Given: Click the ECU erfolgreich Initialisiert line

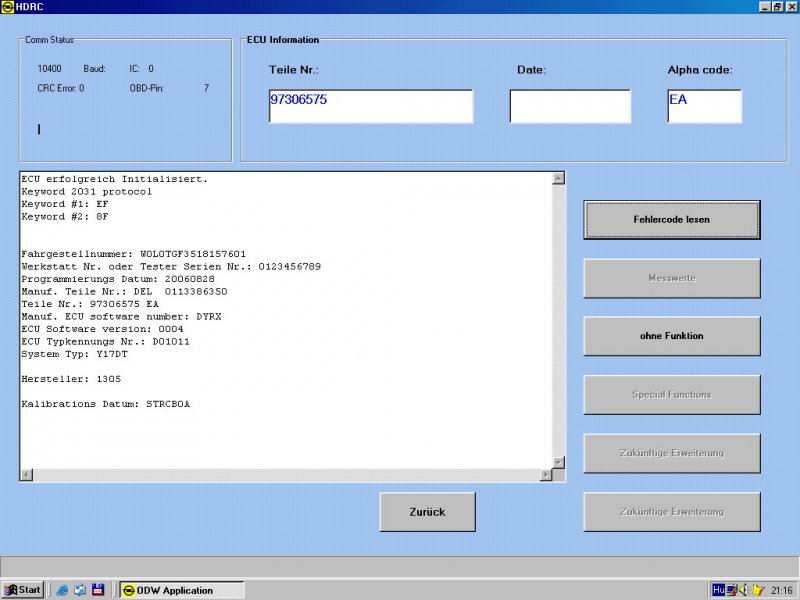Looking at the screenshot, I should pyautogui.click(x=115, y=179).
